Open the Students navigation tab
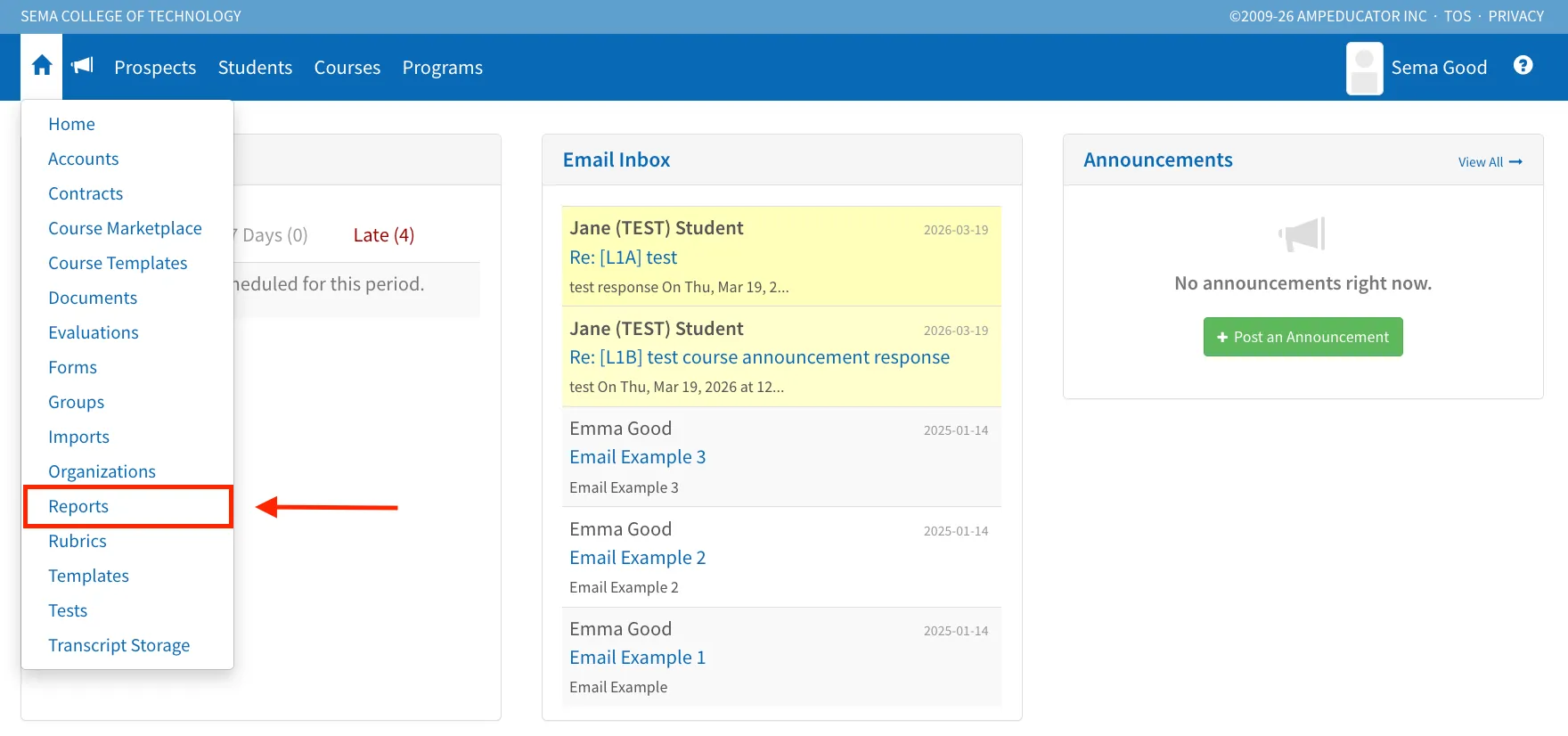Image resolution: width=1568 pixels, height=736 pixels. (255, 68)
